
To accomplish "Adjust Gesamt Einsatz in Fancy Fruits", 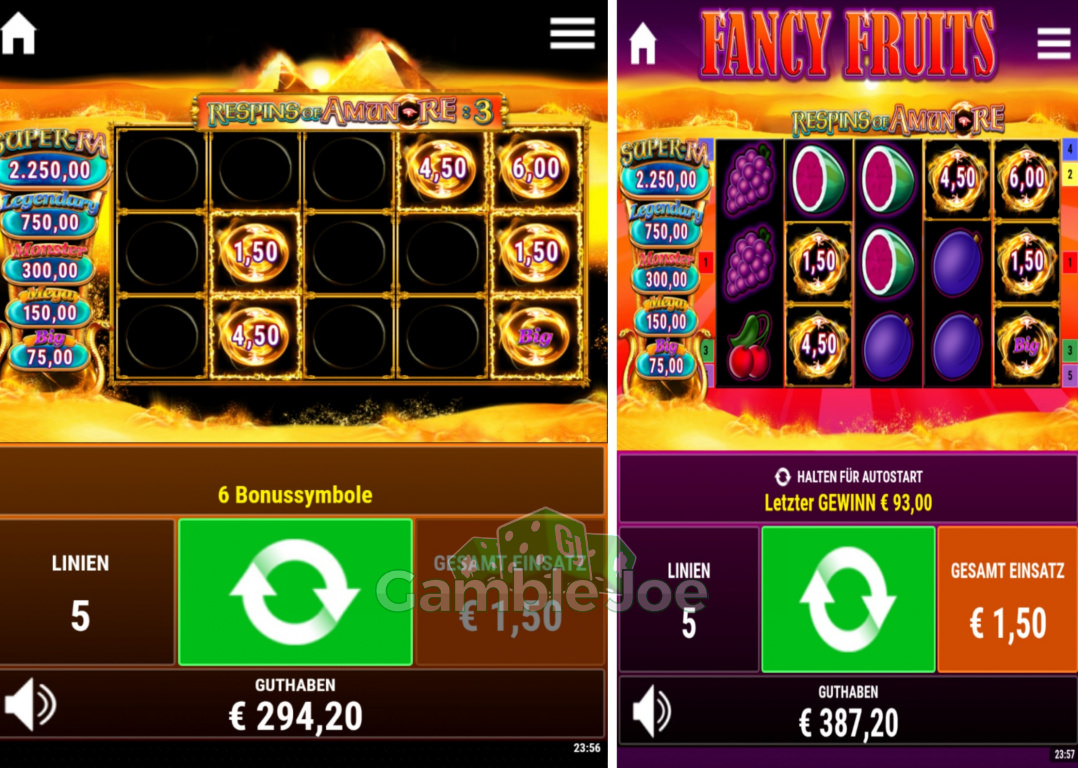I will click(x=1007, y=600).
